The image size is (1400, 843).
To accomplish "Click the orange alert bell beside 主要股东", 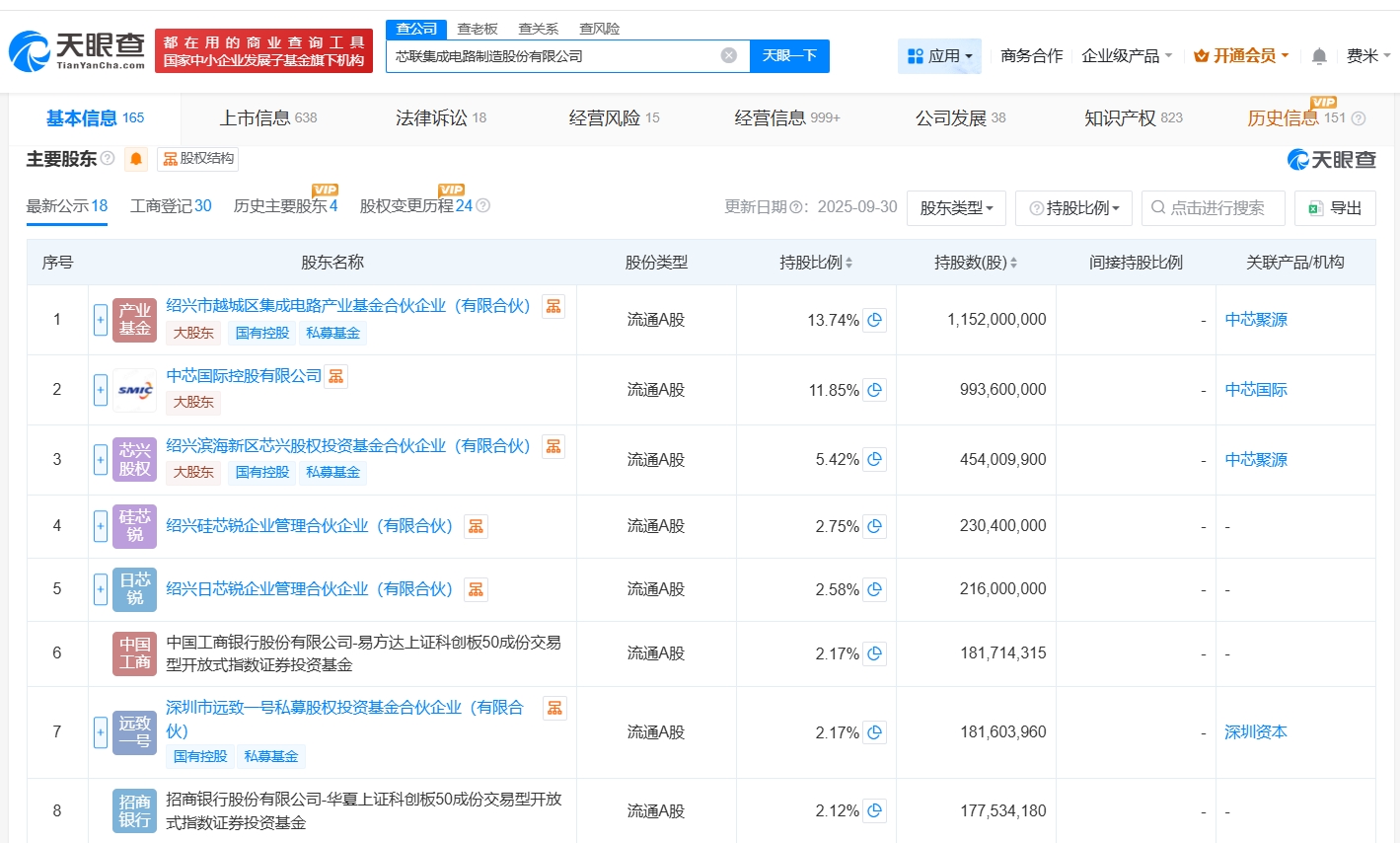I will click(x=136, y=159).
